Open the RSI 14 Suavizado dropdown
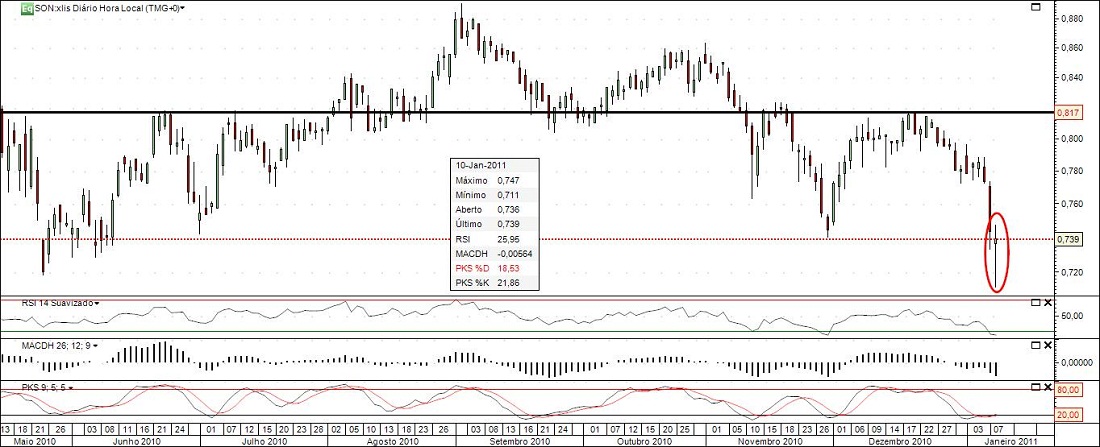The width and height of the screenshot is (1100, 447). [x=59, y=302]
